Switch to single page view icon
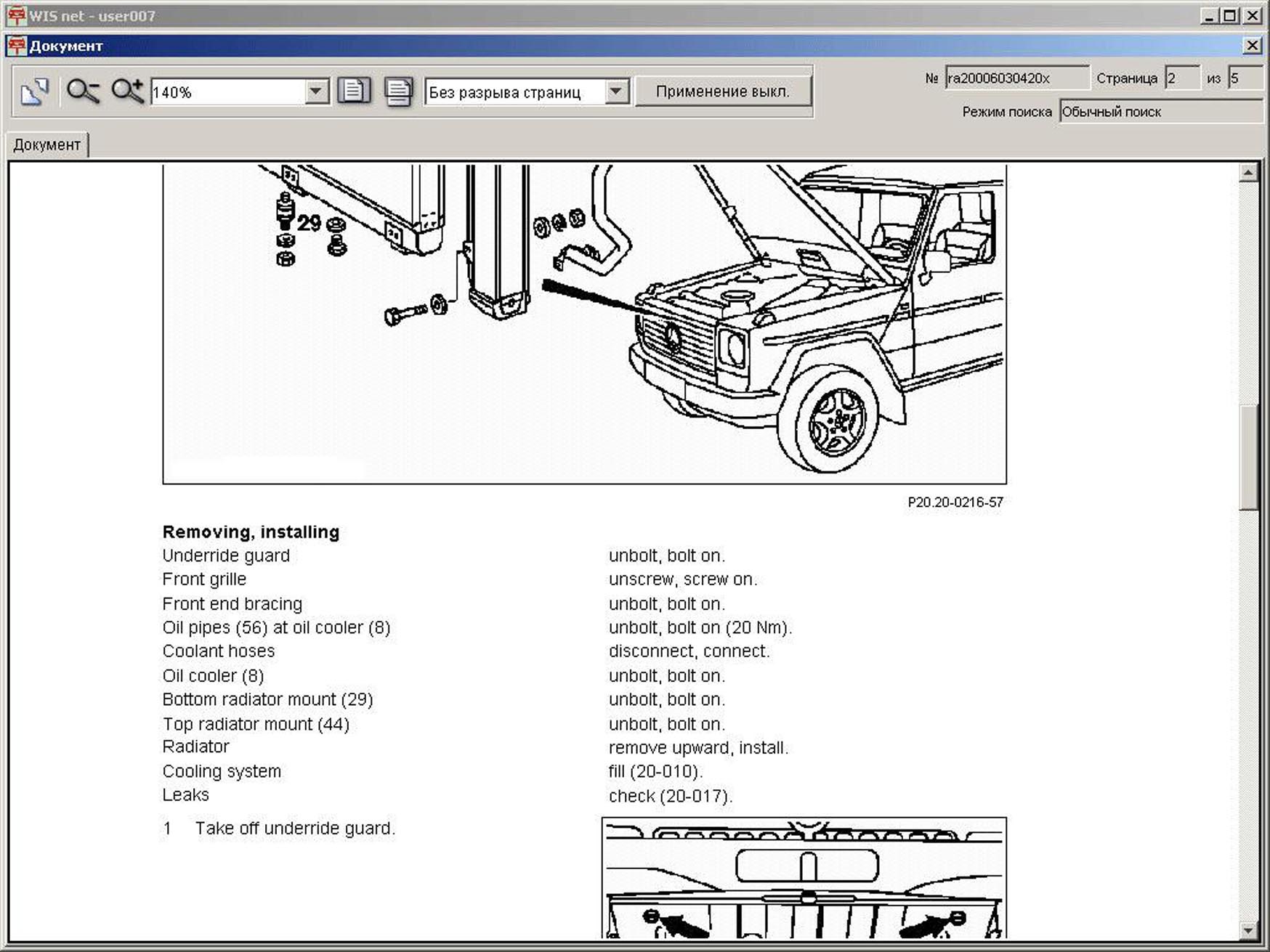Viewport: 1270px width, 952px height. pyautogui.click(x=354, y=91)
